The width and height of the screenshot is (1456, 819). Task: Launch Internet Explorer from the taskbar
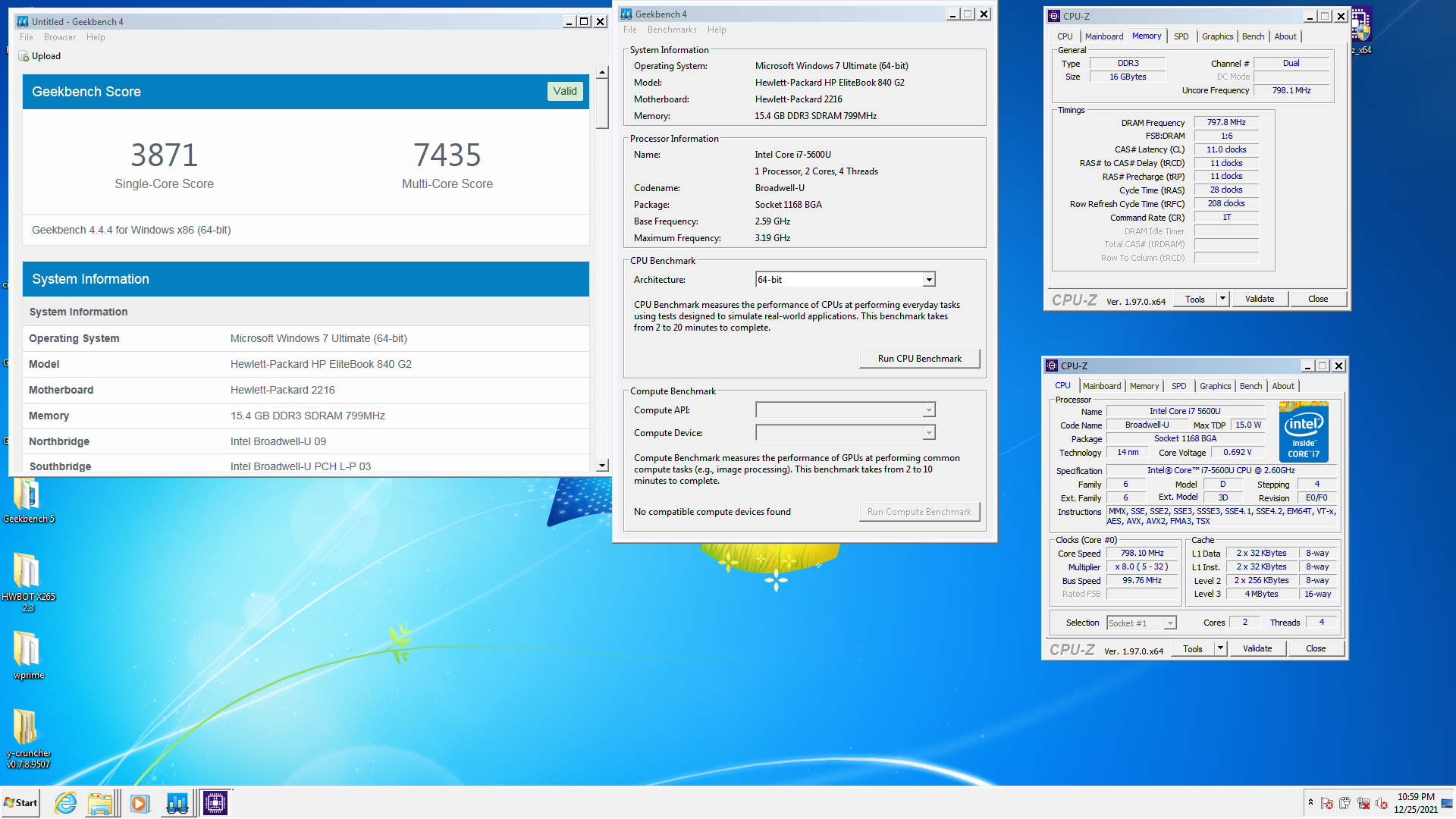[66, 803]
